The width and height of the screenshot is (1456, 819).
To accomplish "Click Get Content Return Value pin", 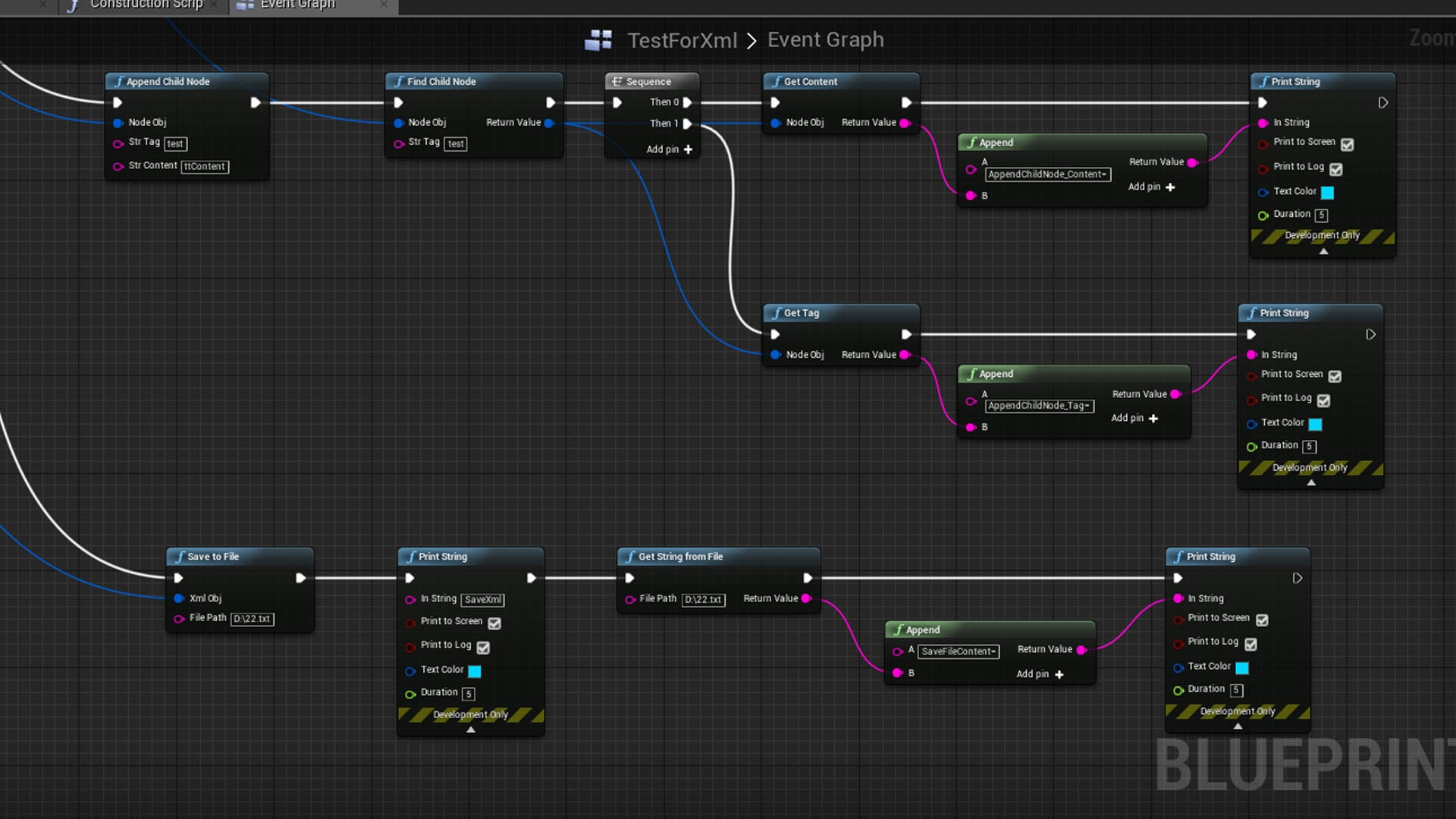I will click(x=905, y=123).
